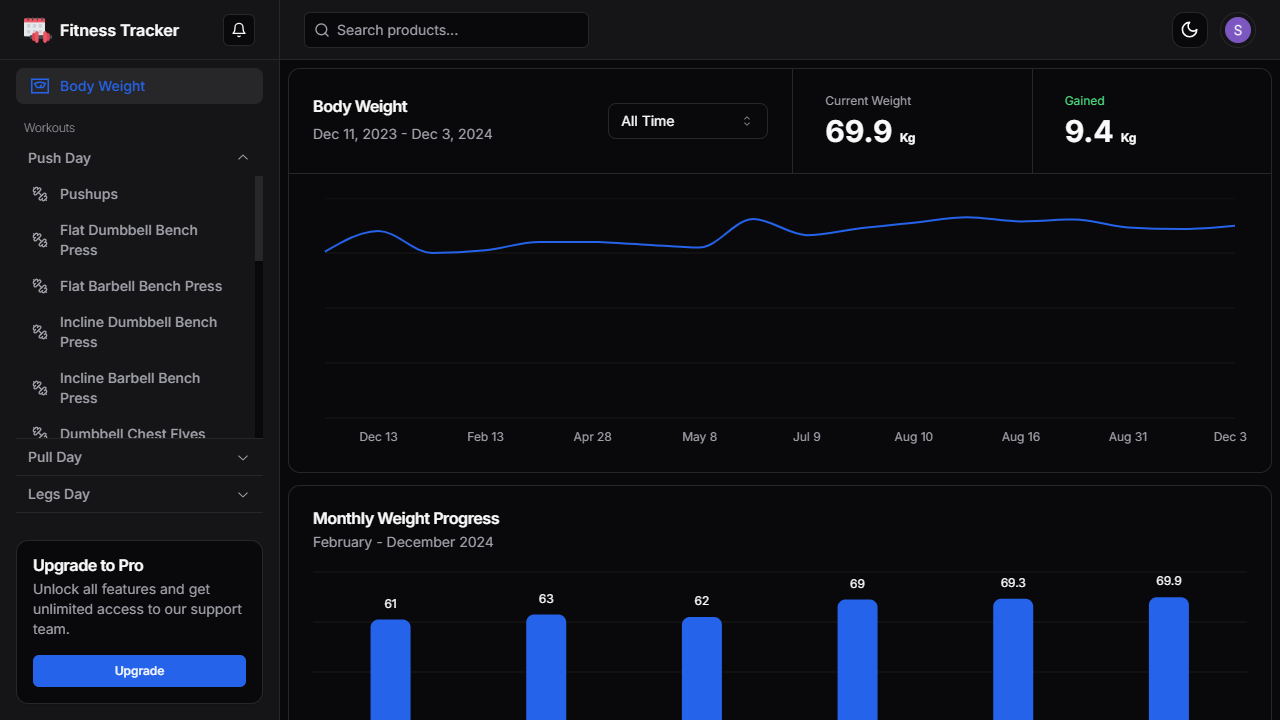Click the bar labeled 62
The width and height of the screenshot is (1280, 720).
click(702, 668)
